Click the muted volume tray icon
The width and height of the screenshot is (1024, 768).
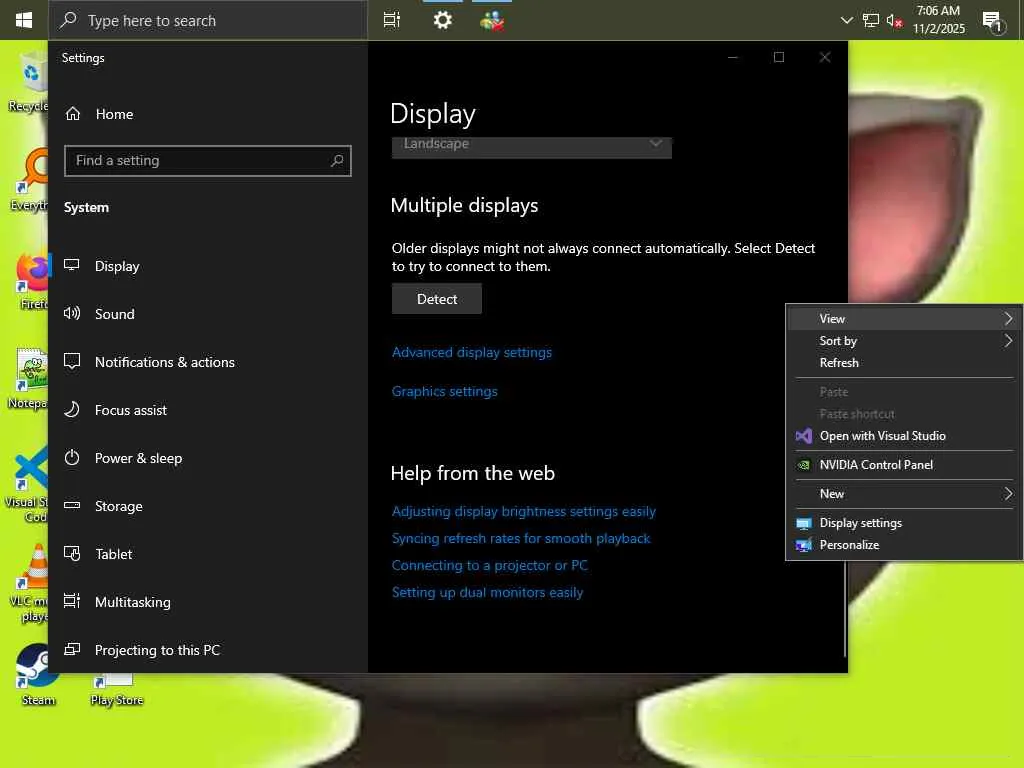pos(894,20)
